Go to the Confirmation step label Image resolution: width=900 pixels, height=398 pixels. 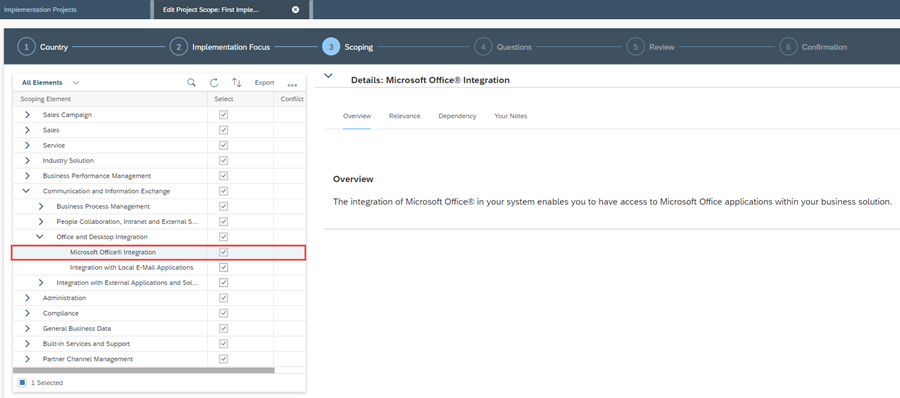[x=824, y=47]
